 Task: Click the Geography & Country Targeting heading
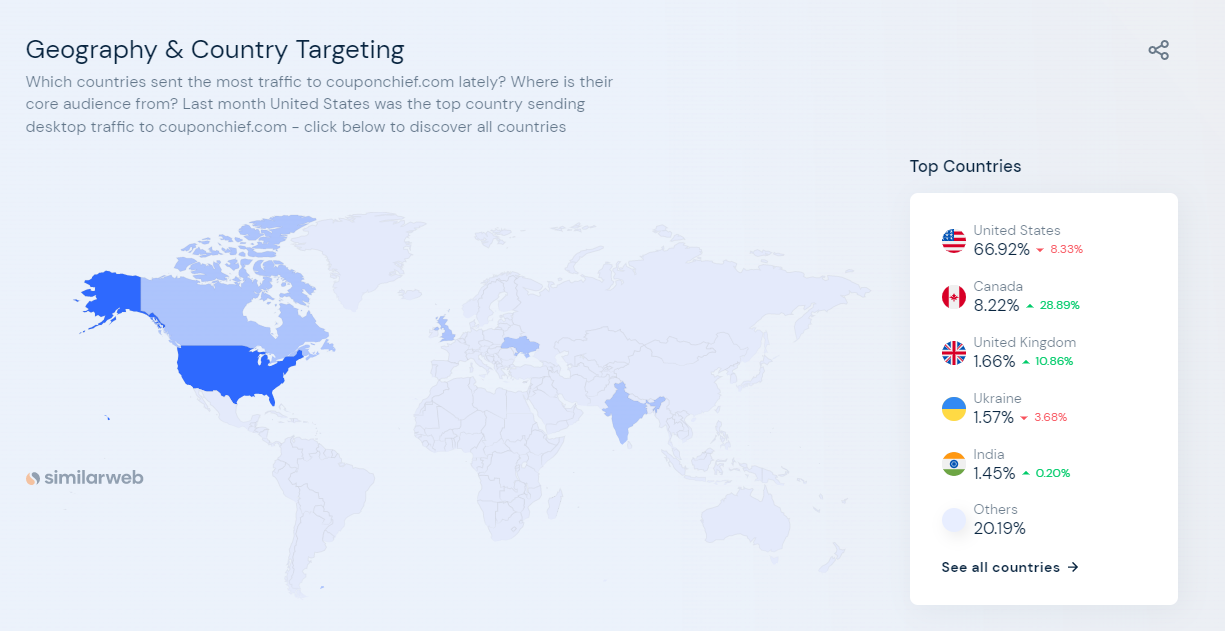(x=215, y=49)
